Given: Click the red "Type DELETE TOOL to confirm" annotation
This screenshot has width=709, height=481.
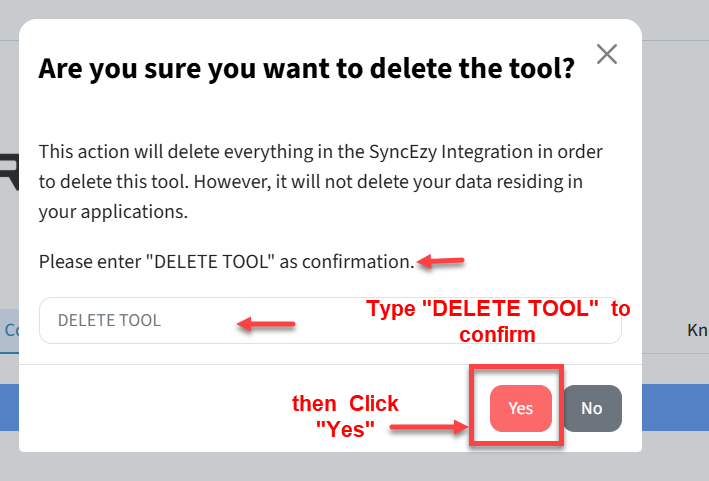Looking at the screenshot, I should [x=498, y=321].
